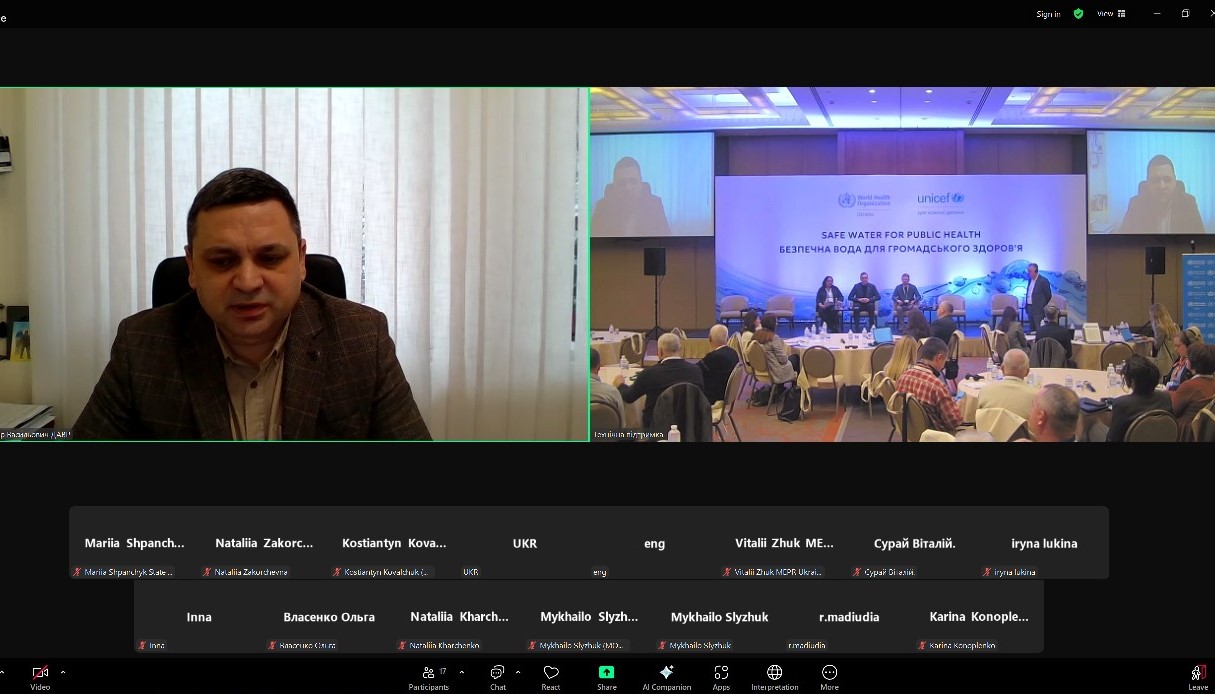Viewport: 1215px width, 694px height.
Task: Click the green encryption shield icon
Action: pos(1078,14)
